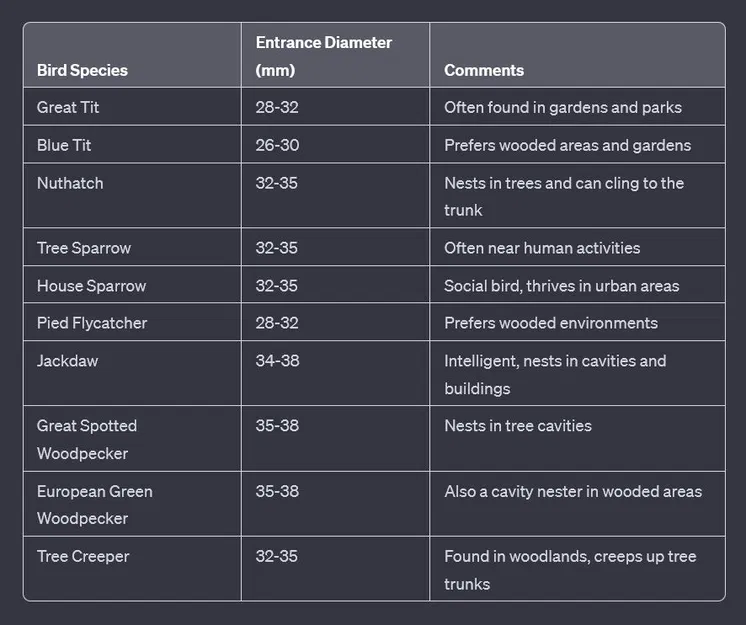The width and height of the screenshot is (746, 625).
Task: Select the Tree Sparrow cell
Action: (x=84, y=248)
